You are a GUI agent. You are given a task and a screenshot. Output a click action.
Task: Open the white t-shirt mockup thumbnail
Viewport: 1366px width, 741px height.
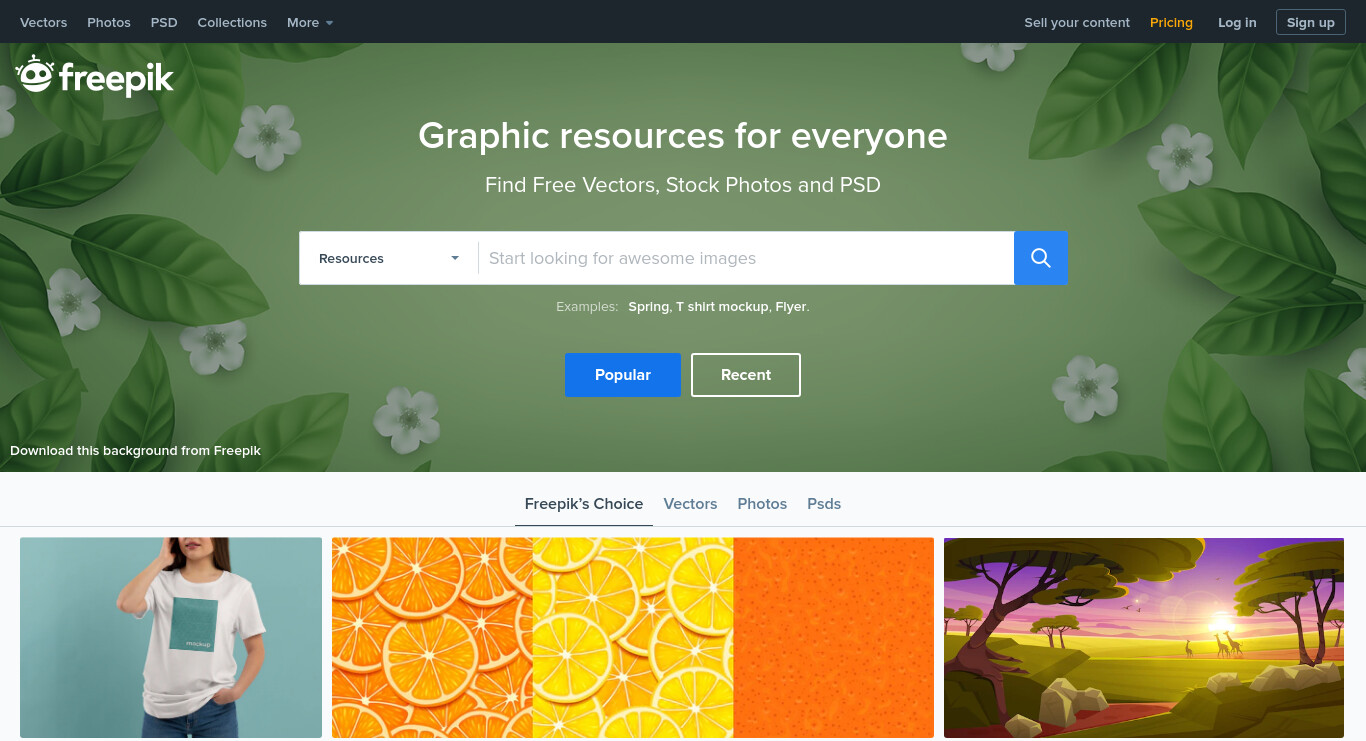coord(171,638)
